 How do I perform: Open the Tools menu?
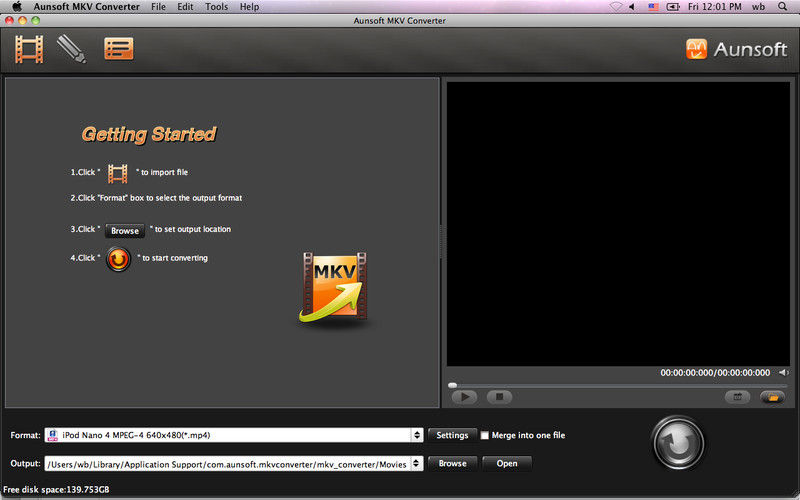coord(216,7)
